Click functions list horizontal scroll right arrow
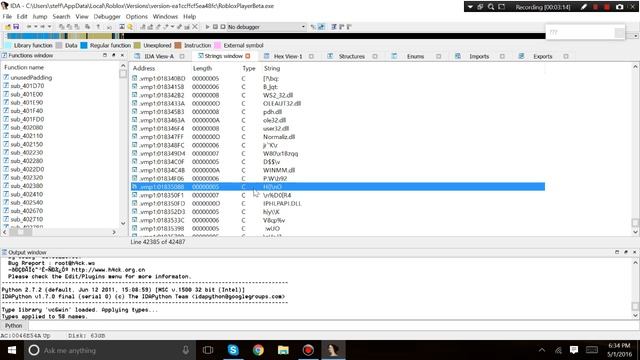 click(x=114, y=232)
